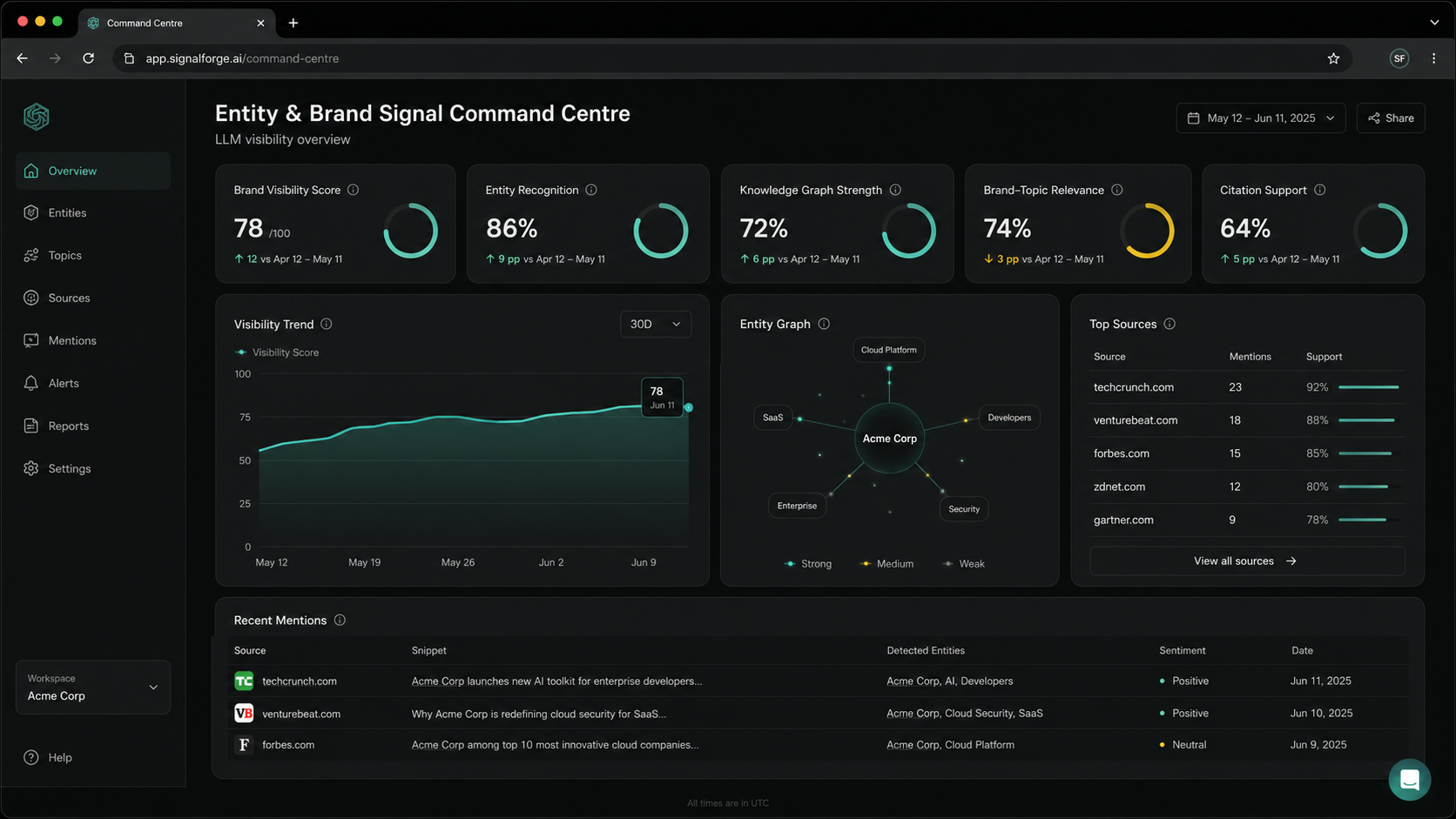Click the SF profile avatar in browser
1456x819 pixels.
pyautogui.click(x=1399, y=58)
